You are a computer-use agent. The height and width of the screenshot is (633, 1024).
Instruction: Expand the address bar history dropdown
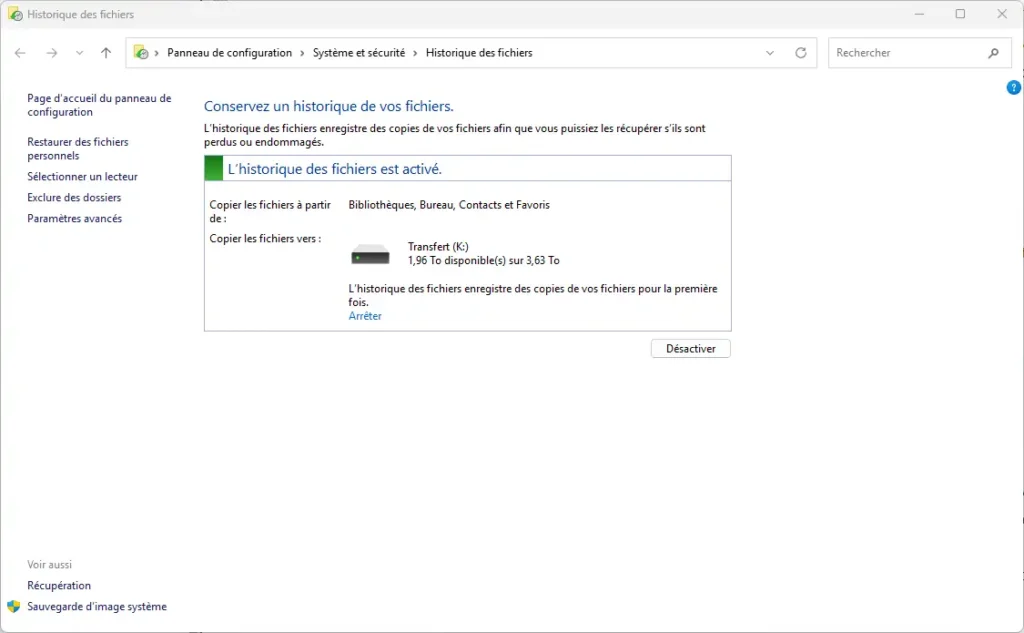tap(769, 53)
